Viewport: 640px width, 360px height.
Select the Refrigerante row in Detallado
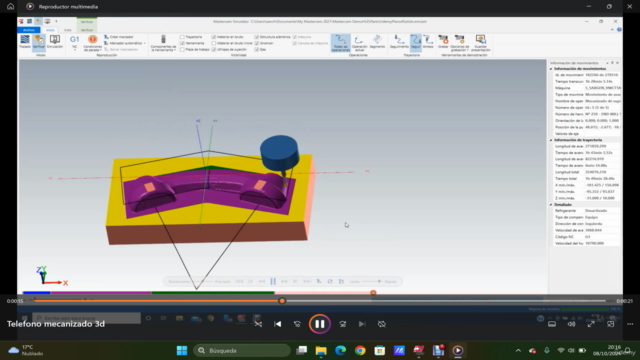pos(586,211)
